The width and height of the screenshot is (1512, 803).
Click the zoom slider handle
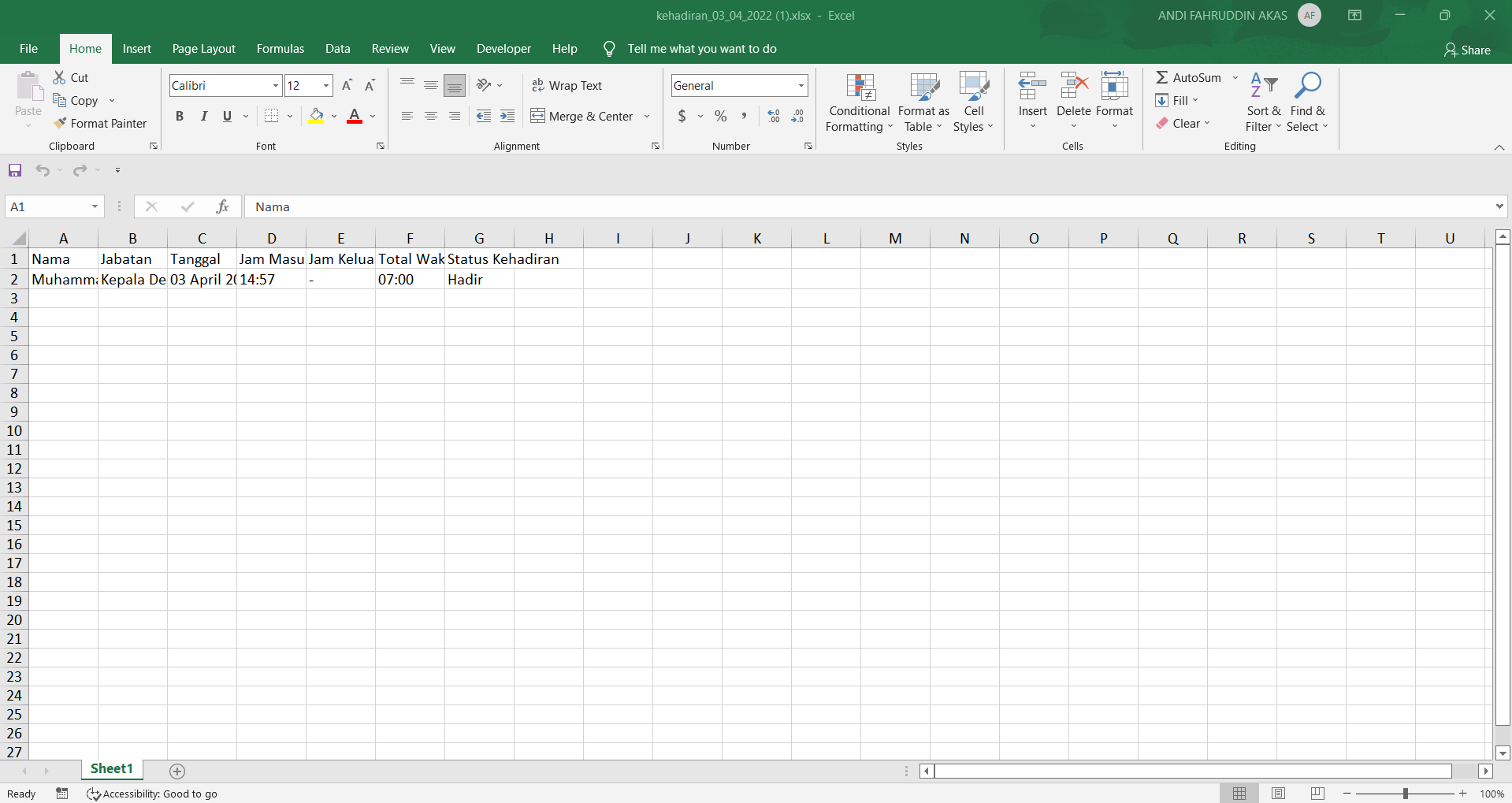coord(1405,794)
